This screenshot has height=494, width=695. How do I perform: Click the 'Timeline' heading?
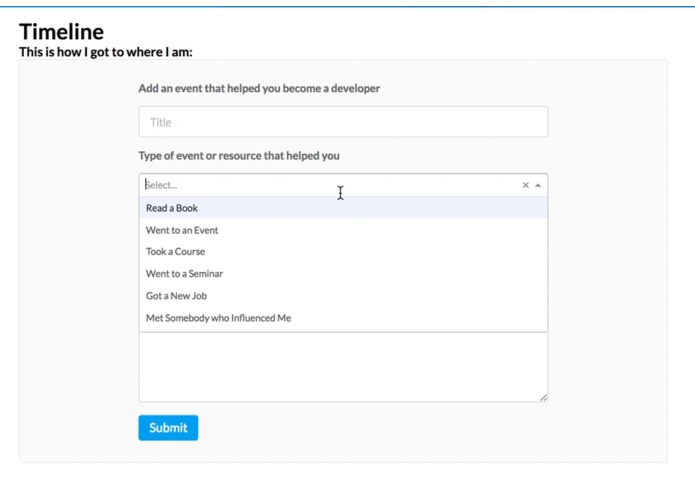click(x=62, y=32)
